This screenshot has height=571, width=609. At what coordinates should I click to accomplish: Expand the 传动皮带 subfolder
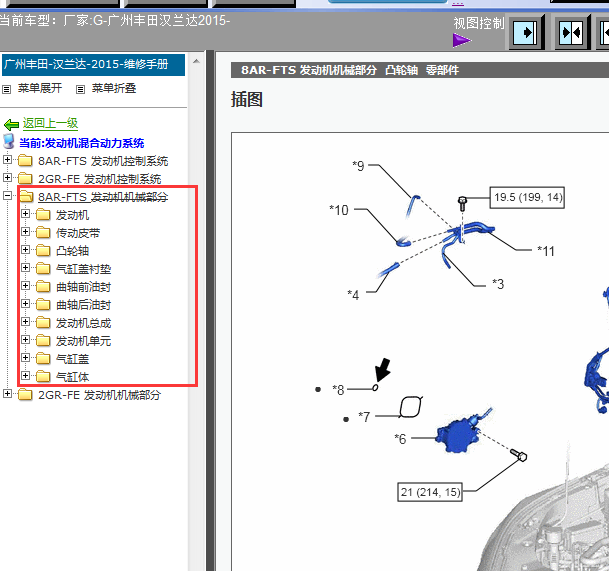click(26, 232)
